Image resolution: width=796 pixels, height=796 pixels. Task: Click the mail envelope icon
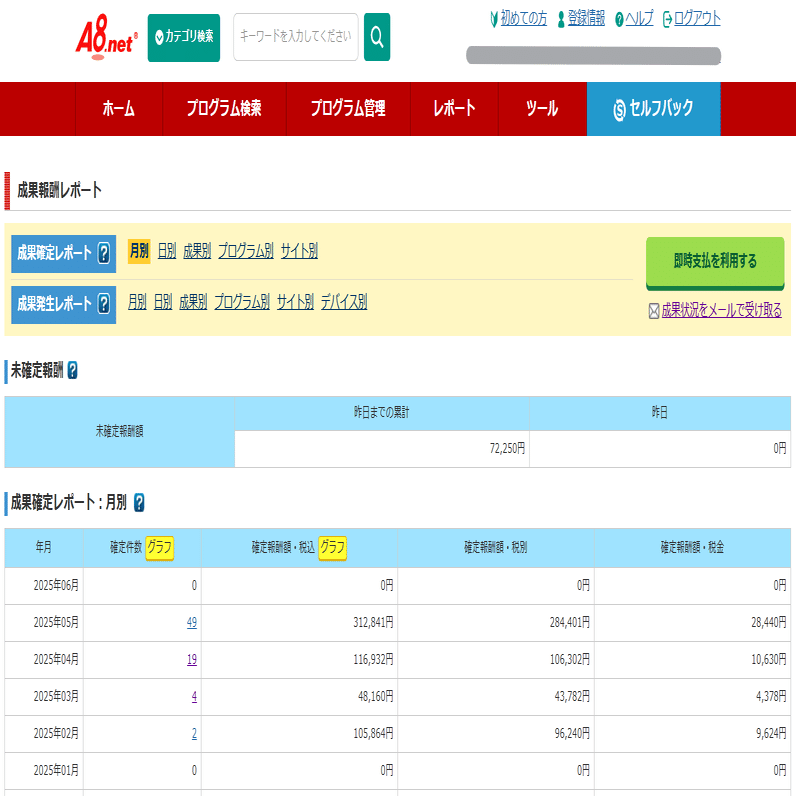tap(654, 311)
